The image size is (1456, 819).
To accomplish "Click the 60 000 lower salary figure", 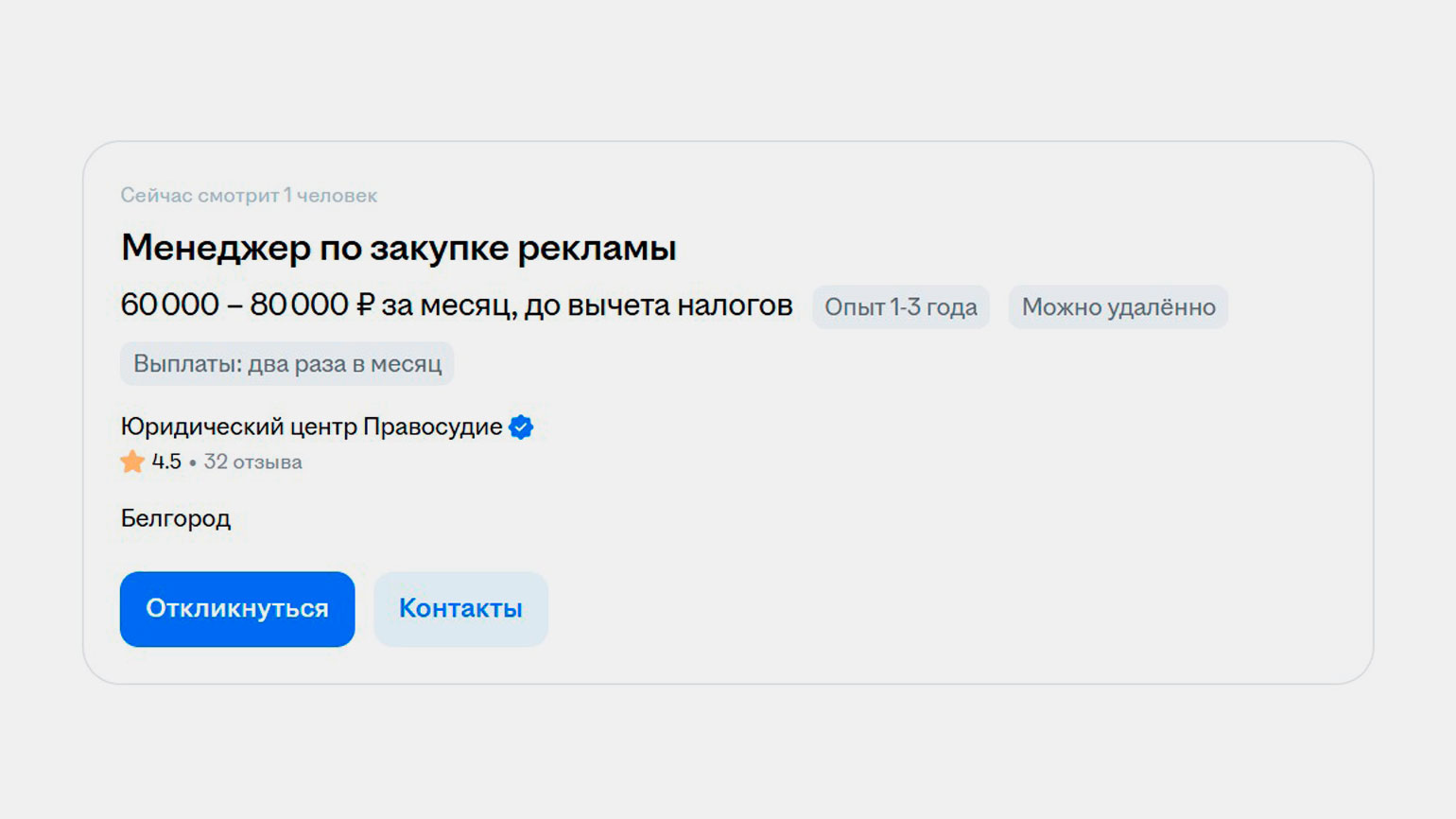I will [x=170, y=305].
